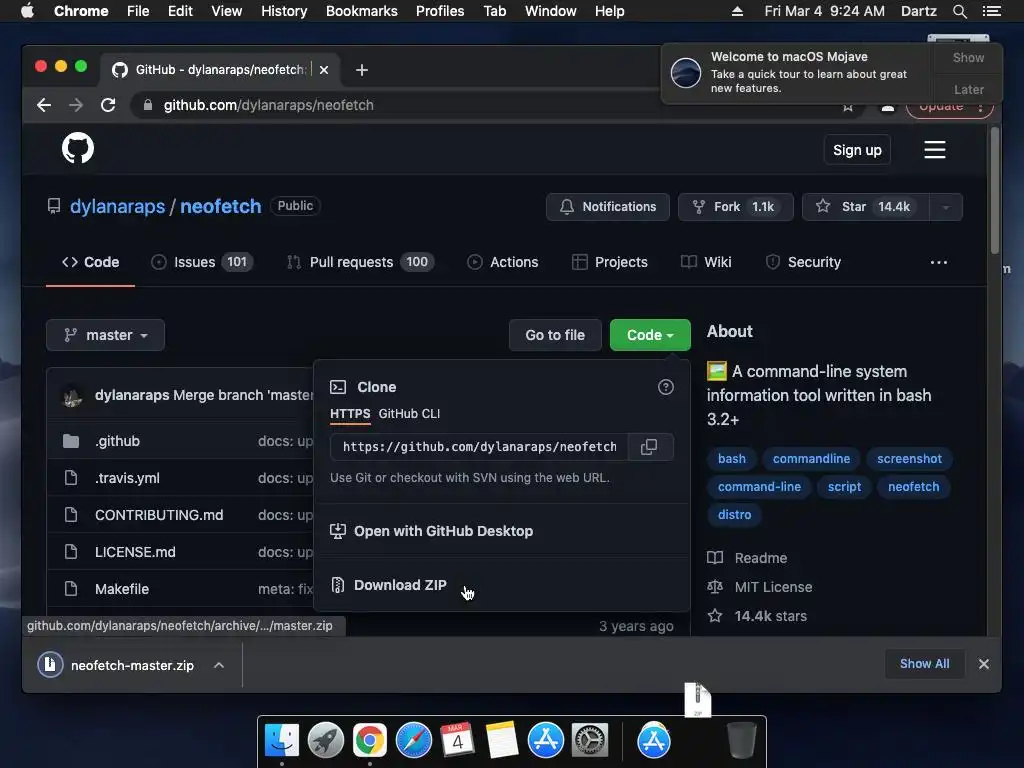The height and width of the screenshot is (768, 1024).
Task: Open Notes app in the Dock
Action: click(x=502, y=741)
